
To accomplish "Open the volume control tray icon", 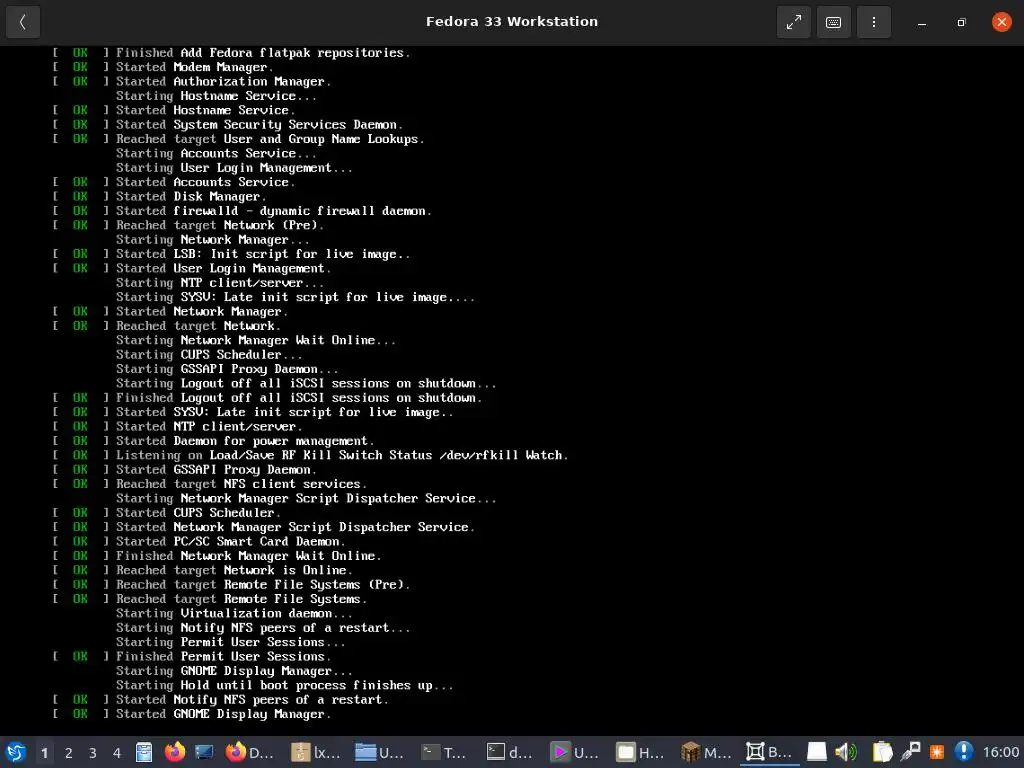I will [846, 752].
